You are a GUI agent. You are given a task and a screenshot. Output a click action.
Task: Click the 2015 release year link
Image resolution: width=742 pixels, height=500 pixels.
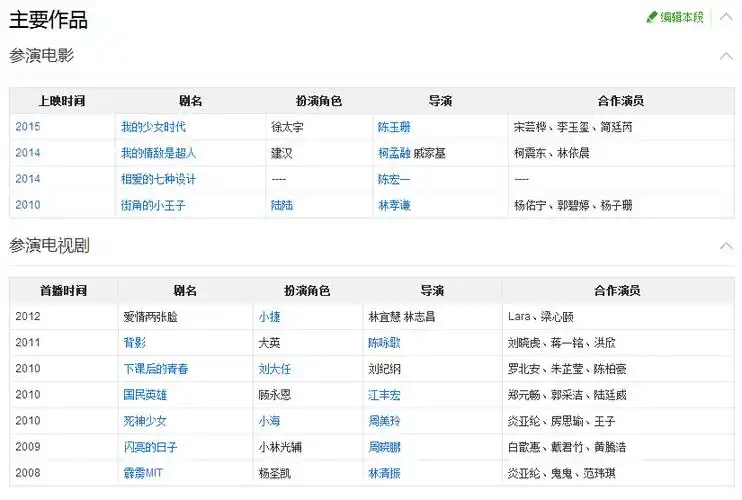(x=28, y=127)
